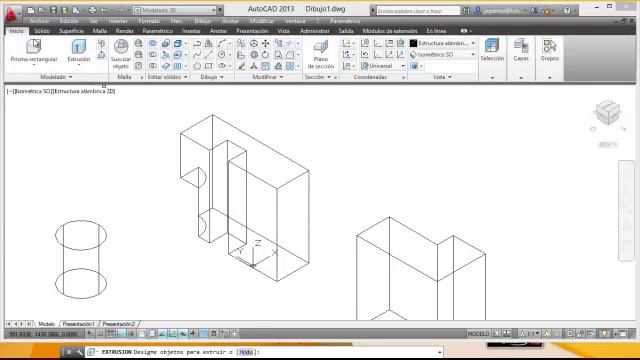Click the search binoculars icon

(x=466, y=11)
